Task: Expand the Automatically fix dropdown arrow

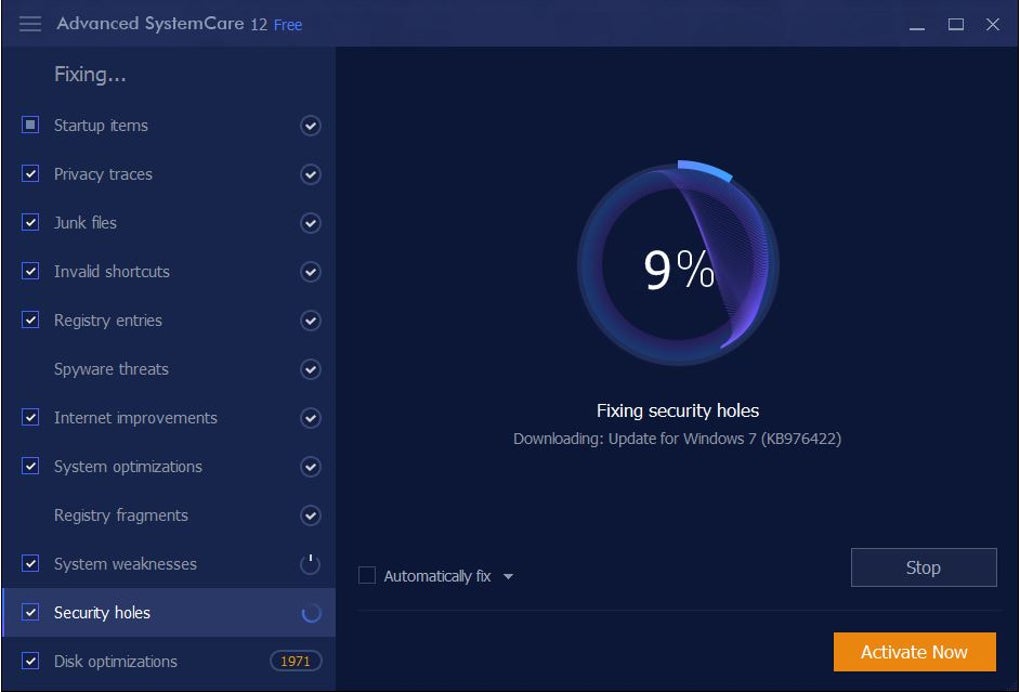Action: [x=508, y=576]
